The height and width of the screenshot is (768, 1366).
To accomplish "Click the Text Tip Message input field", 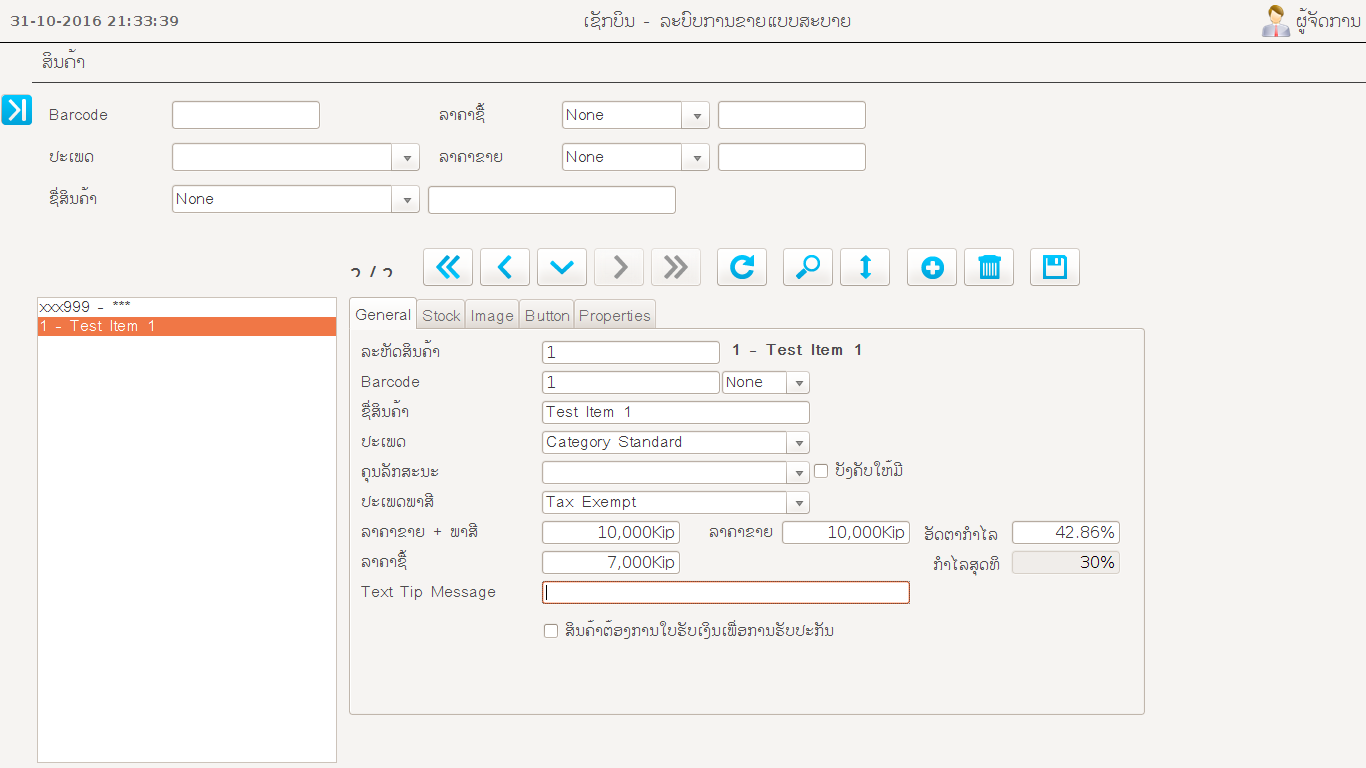I will [726, 593].
